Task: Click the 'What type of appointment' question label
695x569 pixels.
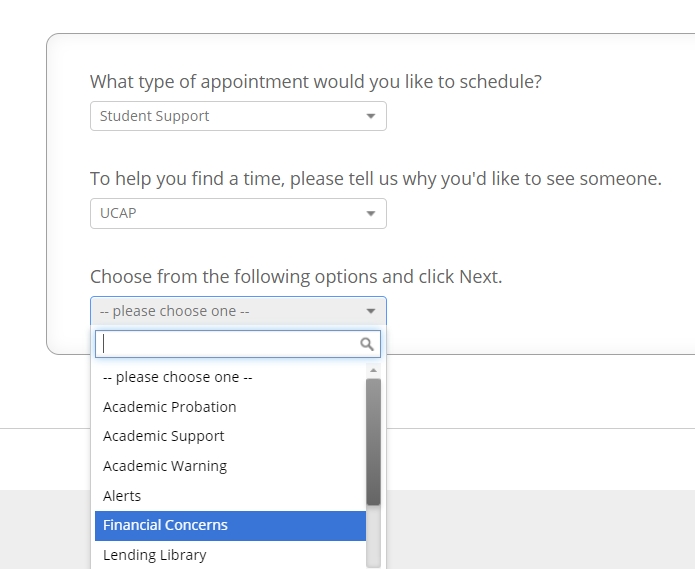Action: point(316,82)
